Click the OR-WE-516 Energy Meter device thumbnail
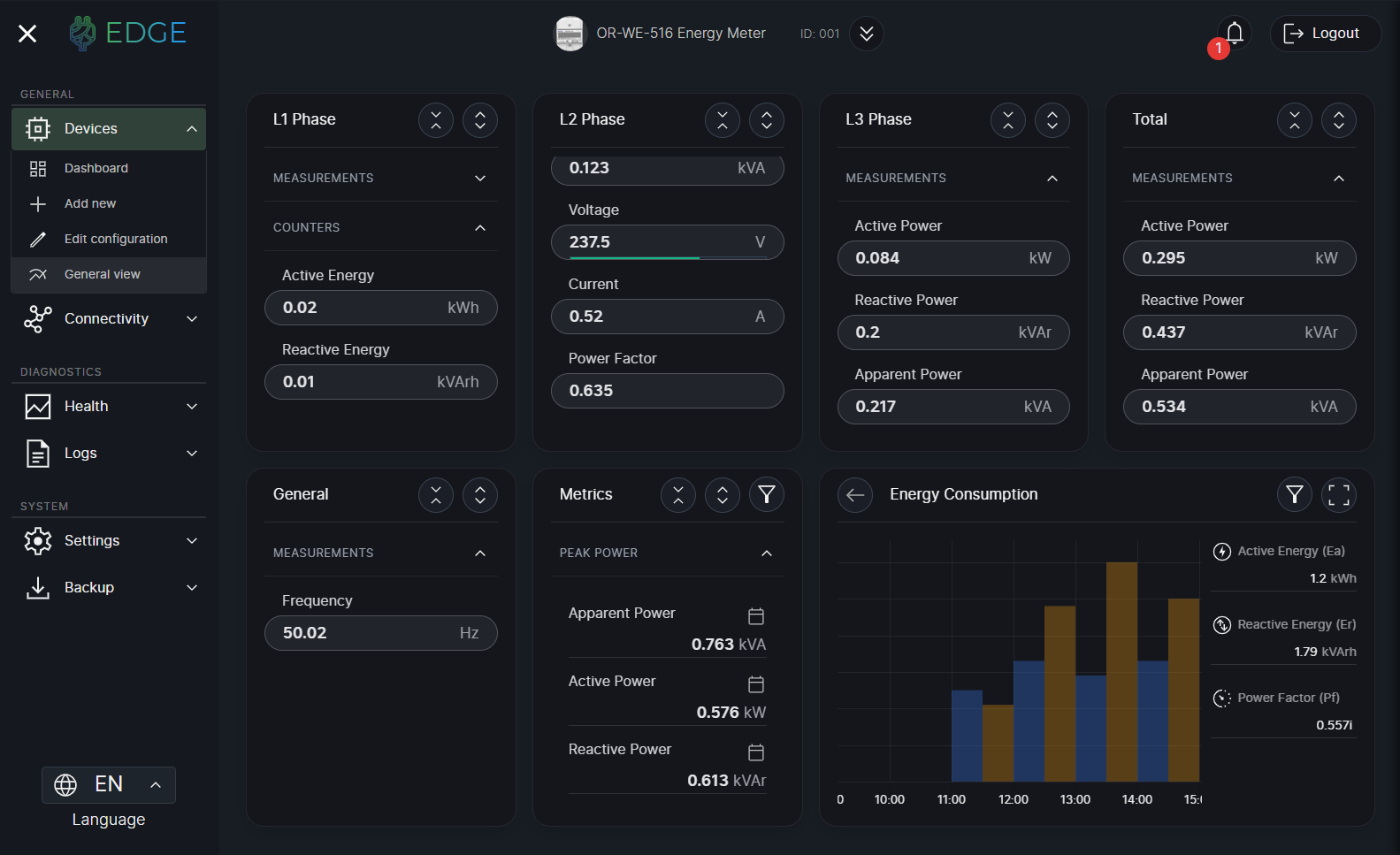 point(570,34)
